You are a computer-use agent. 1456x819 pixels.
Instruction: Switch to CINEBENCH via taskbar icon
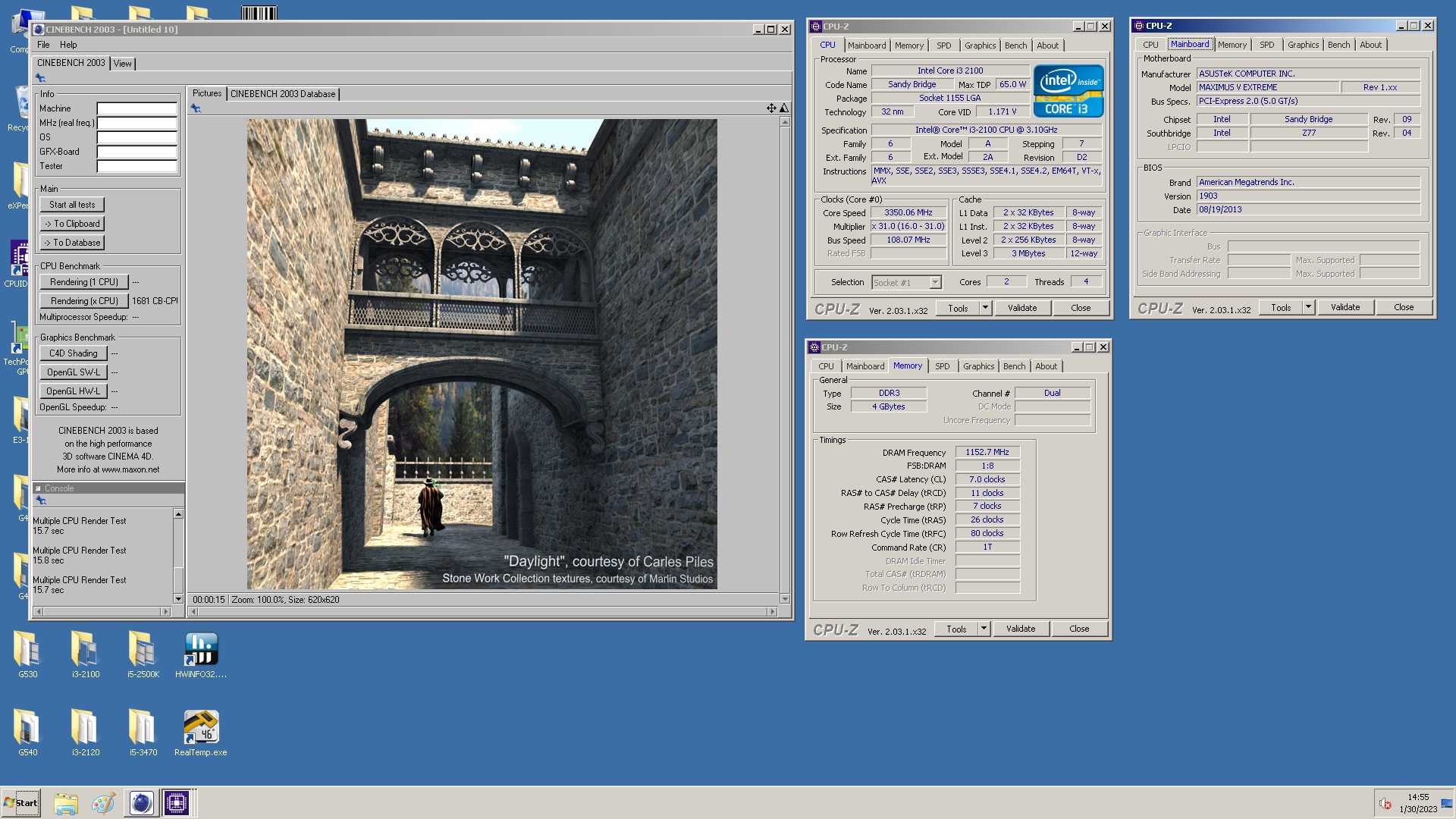pyautogui.click(x=140, y=803)
